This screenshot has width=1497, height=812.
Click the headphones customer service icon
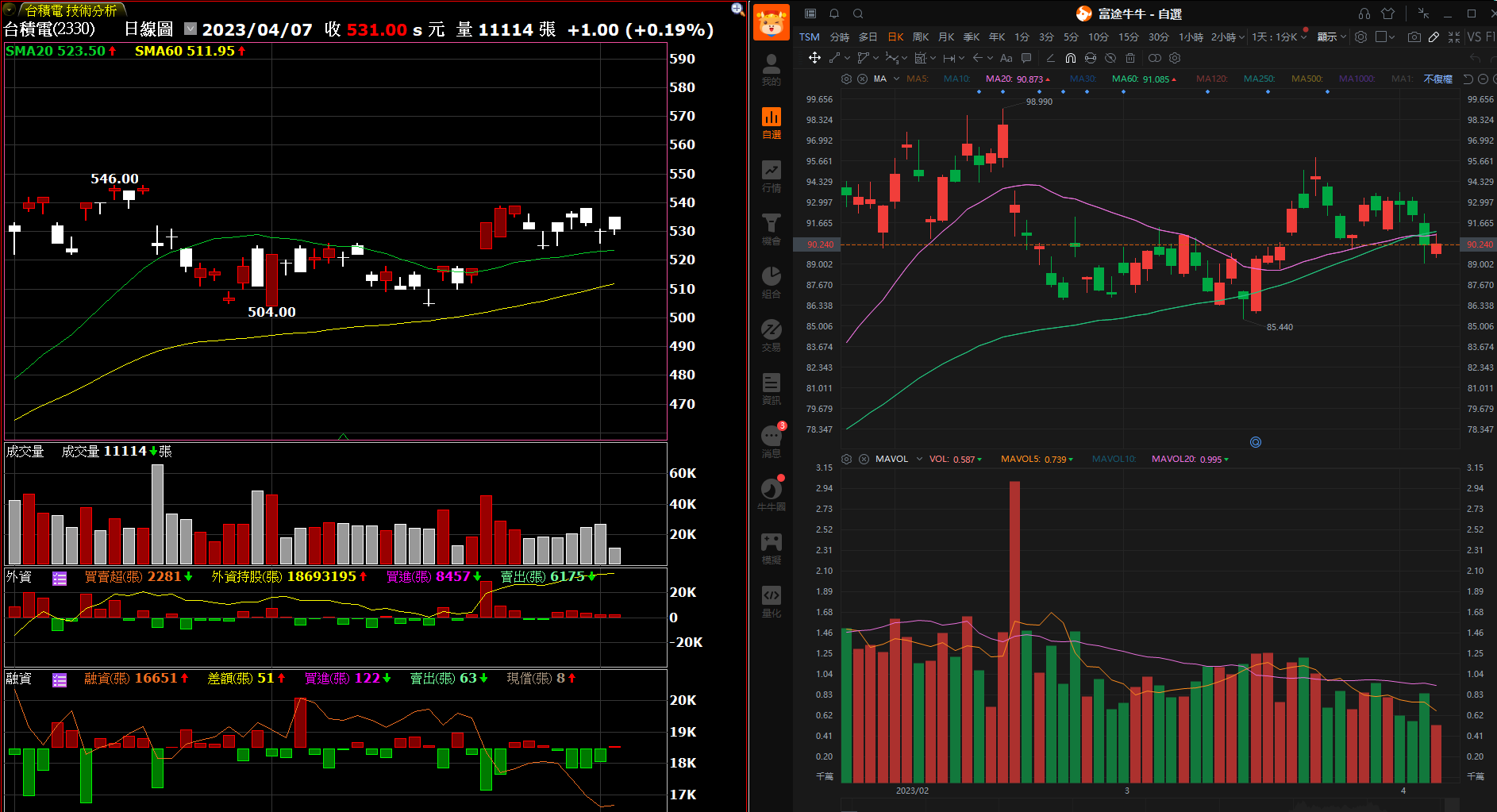1364,13
